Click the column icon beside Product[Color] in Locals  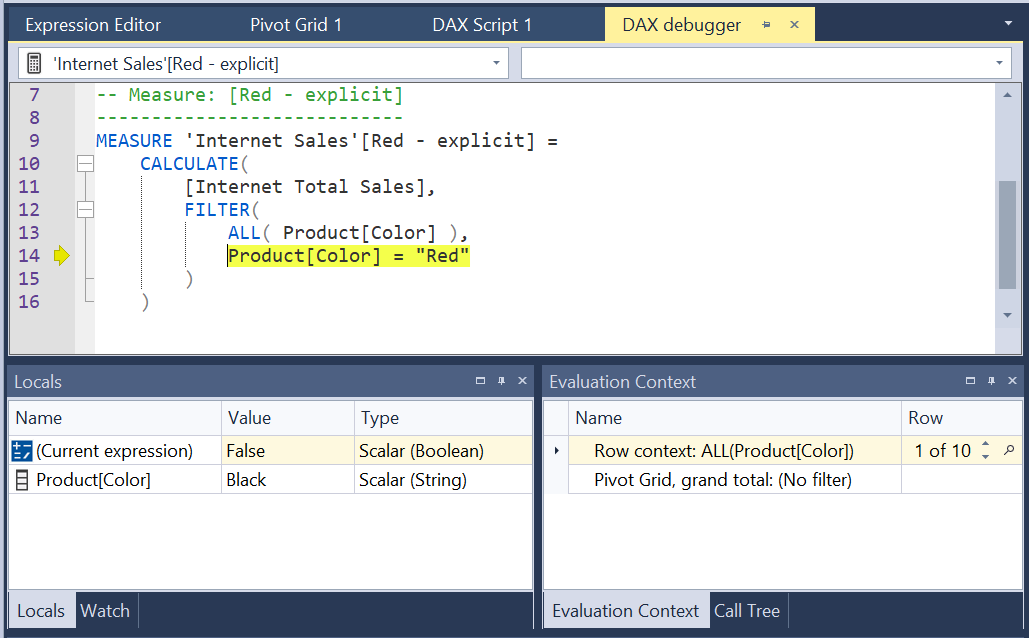point(22,479)
